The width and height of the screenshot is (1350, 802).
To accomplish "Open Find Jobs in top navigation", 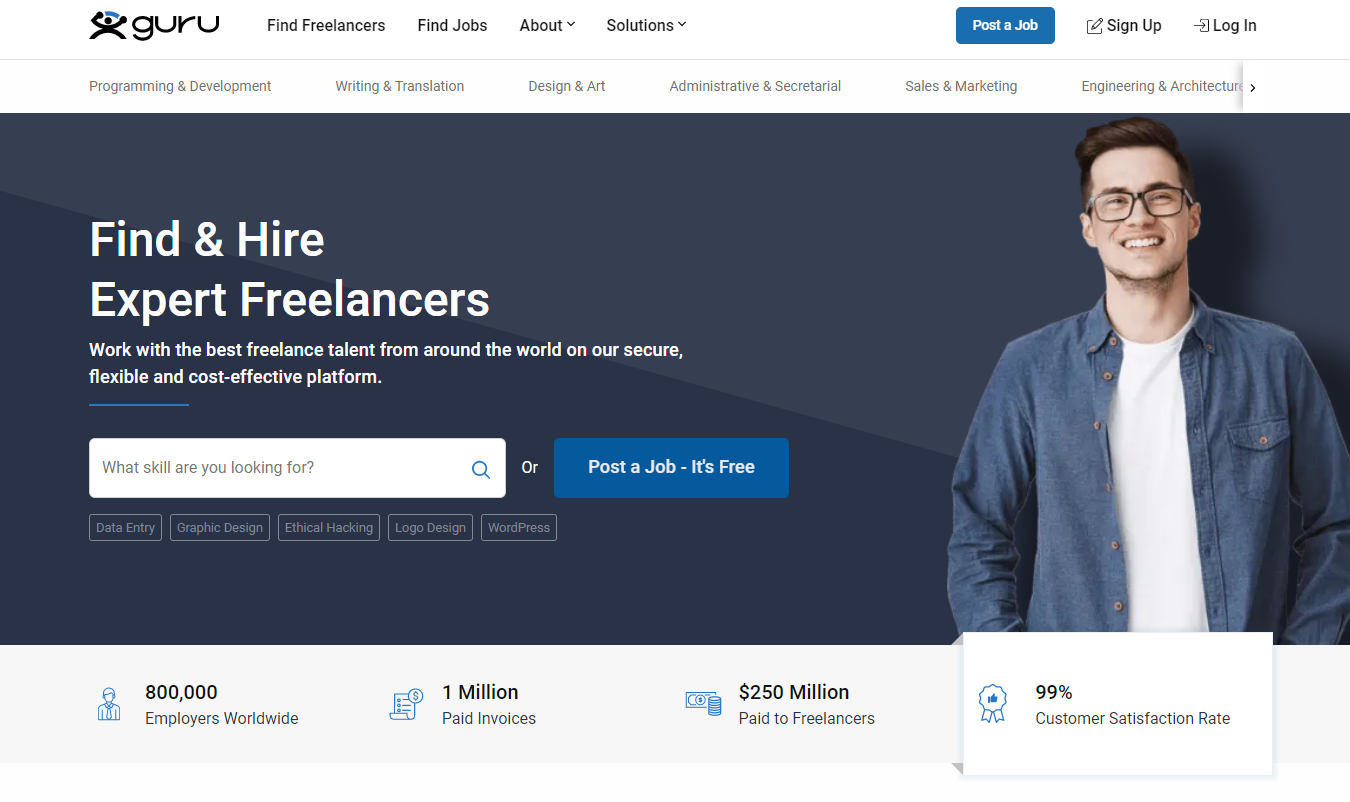I will 453,26.
